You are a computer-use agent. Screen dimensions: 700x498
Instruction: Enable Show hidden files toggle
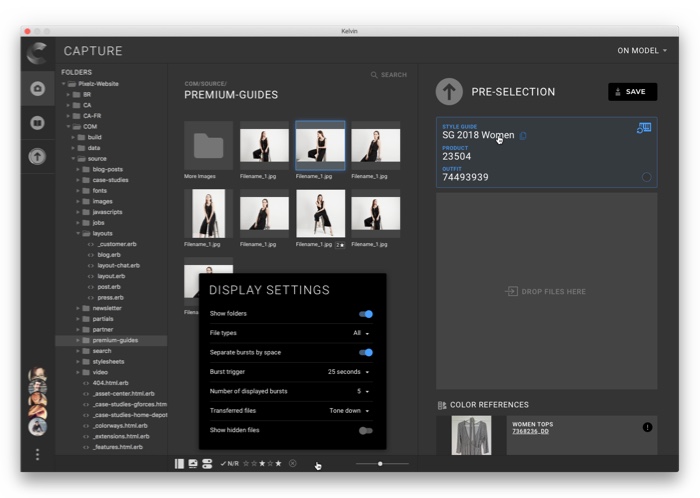tap(365, 430)
